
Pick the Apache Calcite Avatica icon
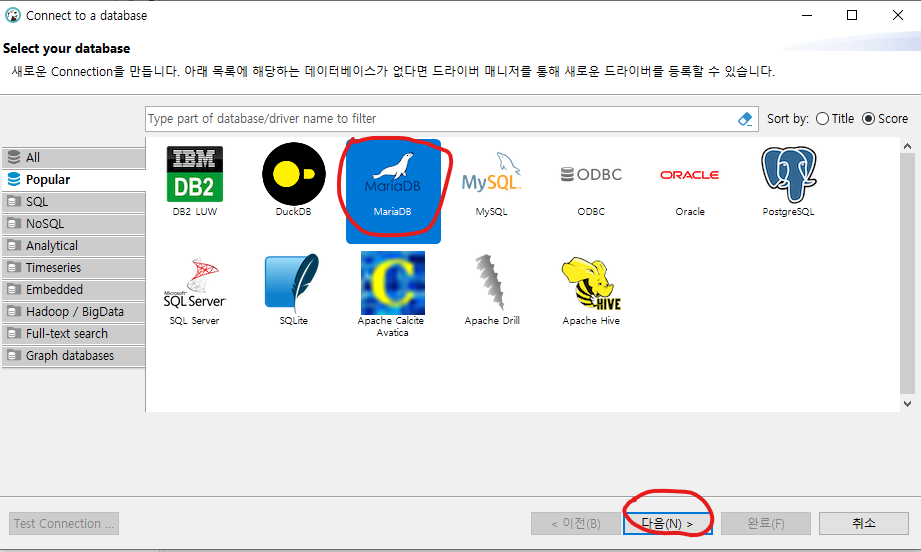[393, 283]
